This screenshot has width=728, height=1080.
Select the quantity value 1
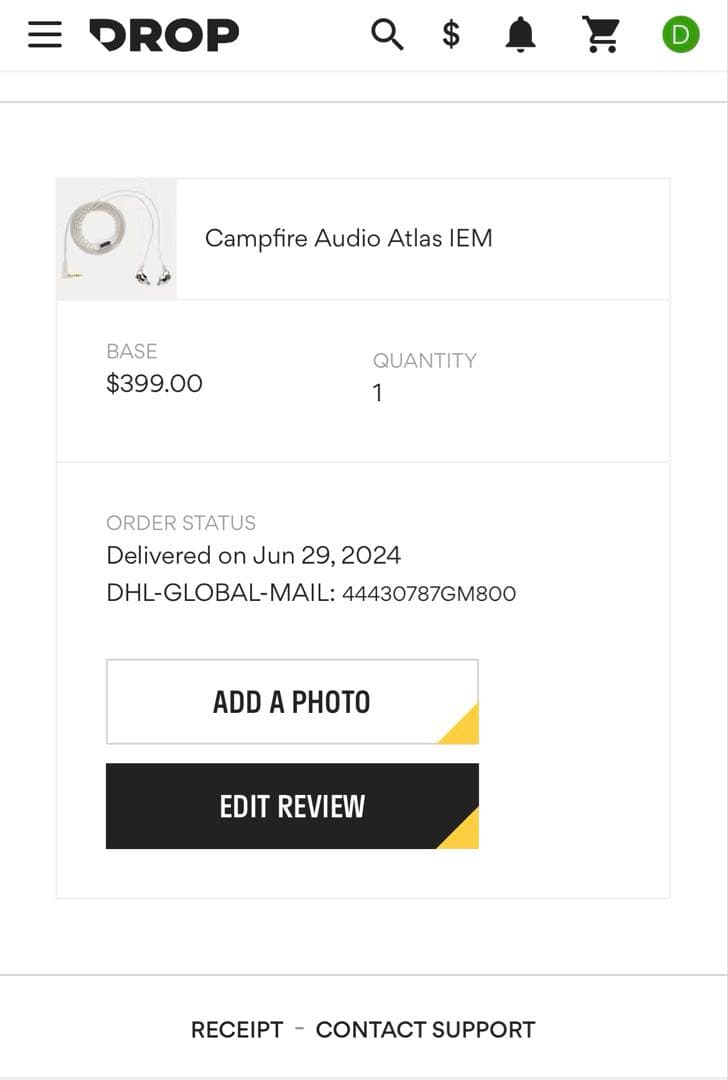(x=377, y=392)
